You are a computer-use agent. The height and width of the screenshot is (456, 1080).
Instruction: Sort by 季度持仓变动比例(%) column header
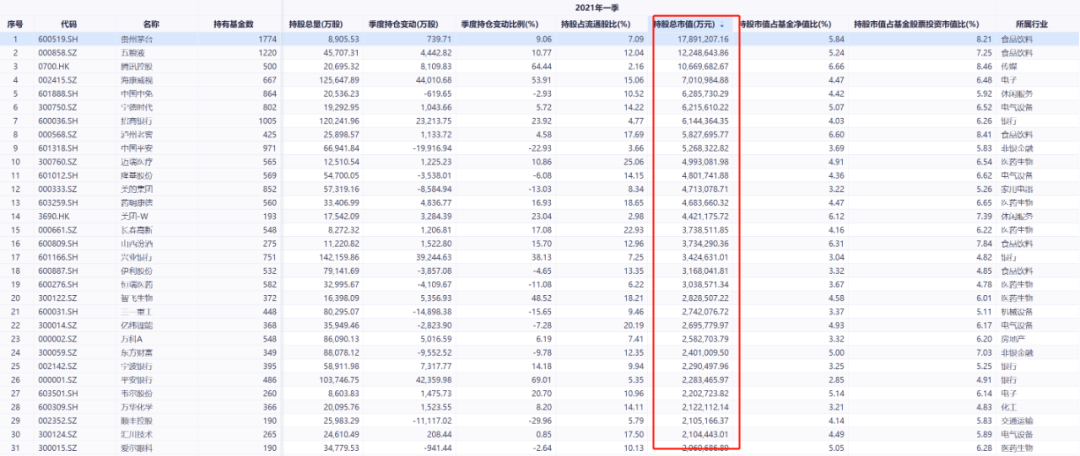point(499,24)
